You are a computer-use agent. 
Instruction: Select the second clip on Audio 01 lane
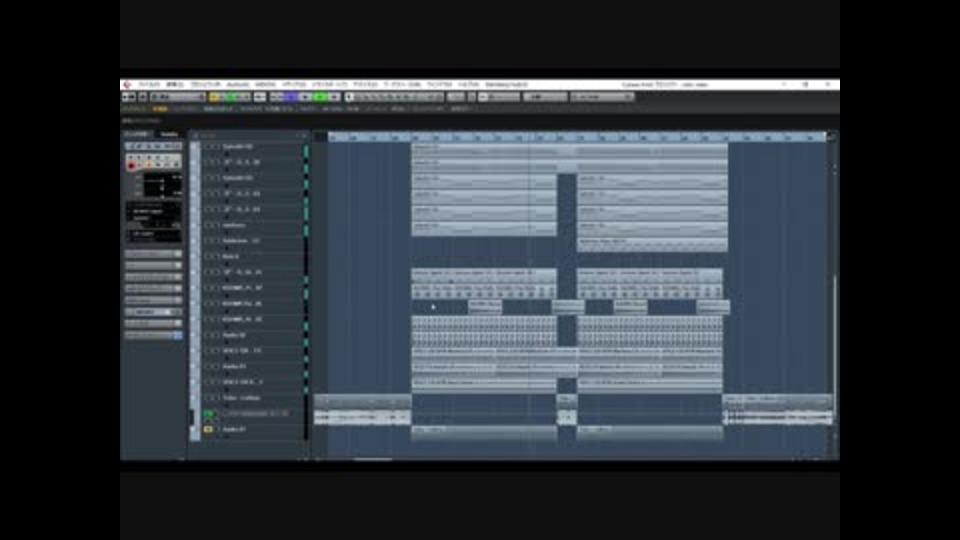(x=650, y=431)
